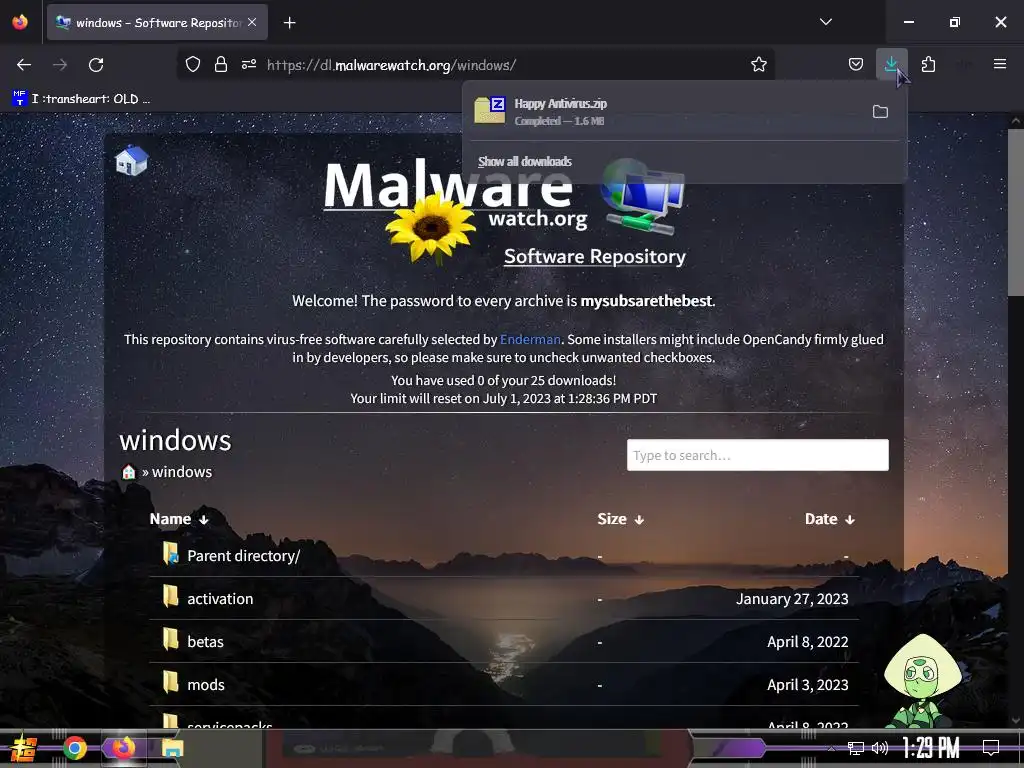Screen dimensions: 1024x768
Task: Click the password mysubsarethebest text
Action: (x=647, y=301)
